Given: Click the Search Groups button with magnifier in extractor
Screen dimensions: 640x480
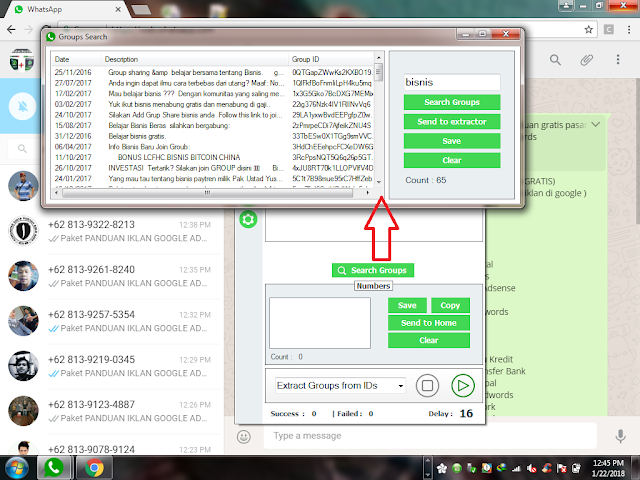Looking at the screenshot, I should tap(373, 270).
